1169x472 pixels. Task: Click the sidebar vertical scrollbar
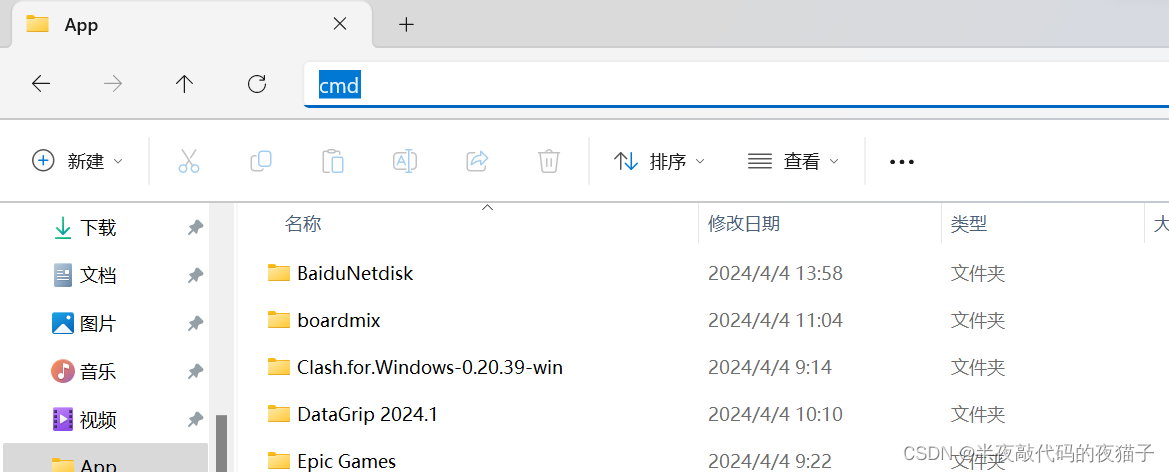click(x=221, y=443)
